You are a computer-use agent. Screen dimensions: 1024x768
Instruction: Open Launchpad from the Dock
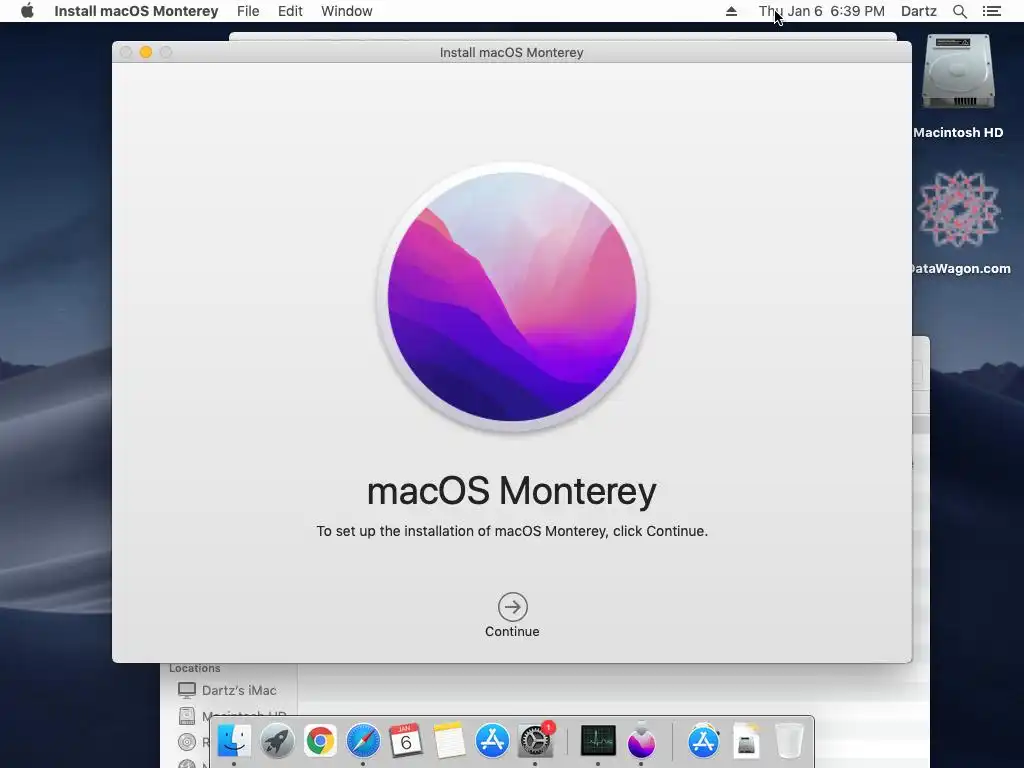pos(277,741)
